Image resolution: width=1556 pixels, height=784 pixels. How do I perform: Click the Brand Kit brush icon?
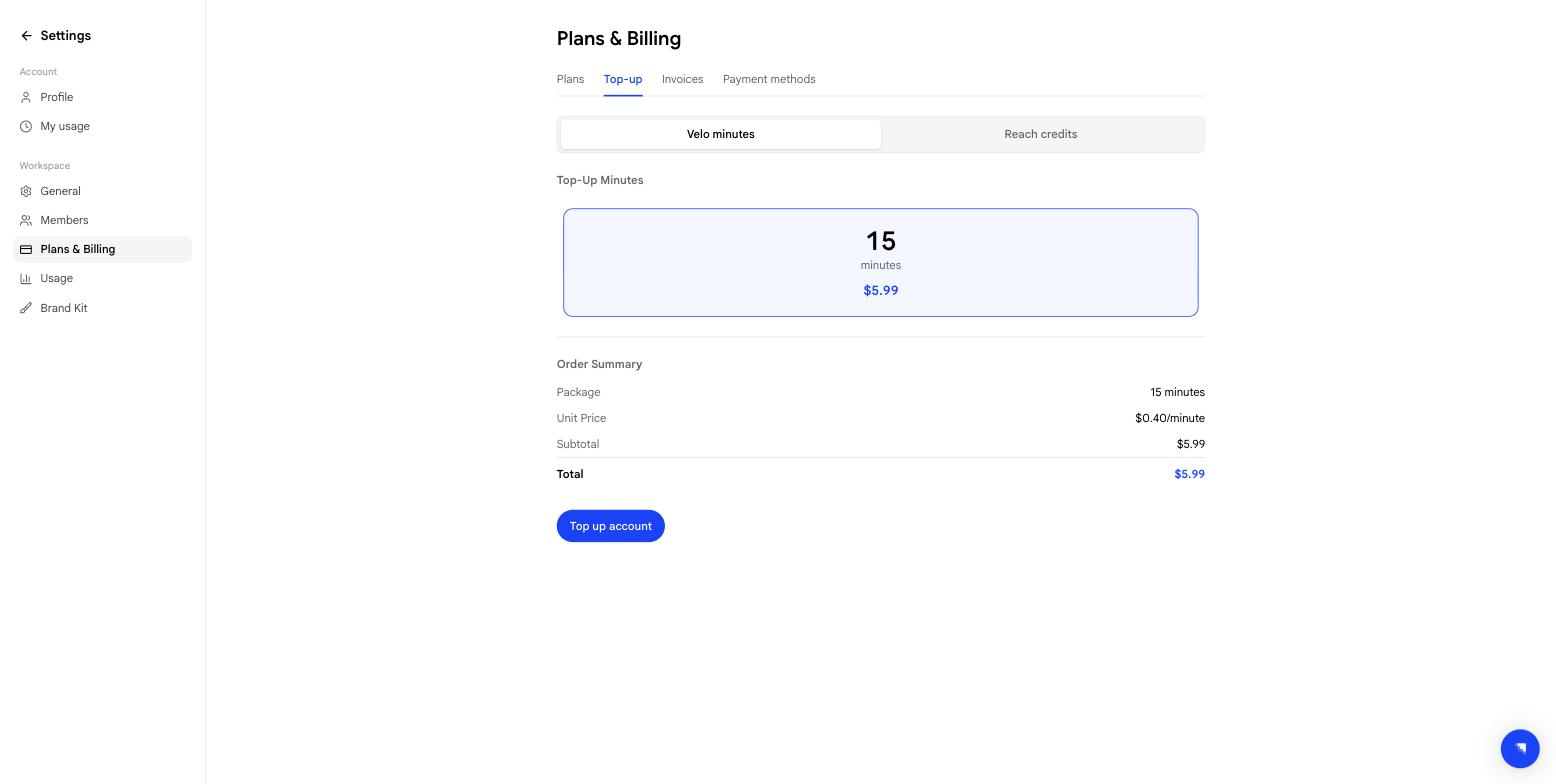tap(26, 308)
